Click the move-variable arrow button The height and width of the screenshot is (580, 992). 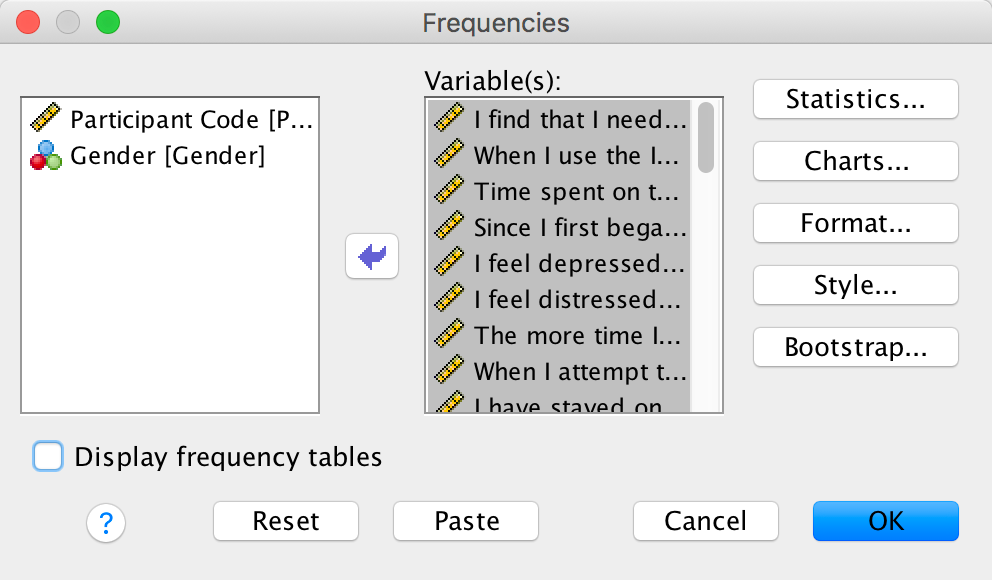pos(371,257)
